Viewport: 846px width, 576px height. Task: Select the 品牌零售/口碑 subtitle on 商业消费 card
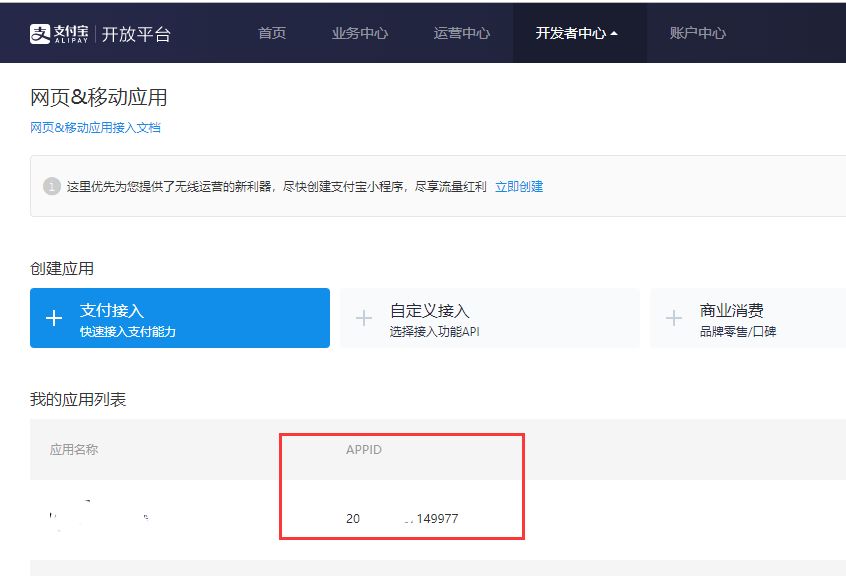[x=738, y=332]
